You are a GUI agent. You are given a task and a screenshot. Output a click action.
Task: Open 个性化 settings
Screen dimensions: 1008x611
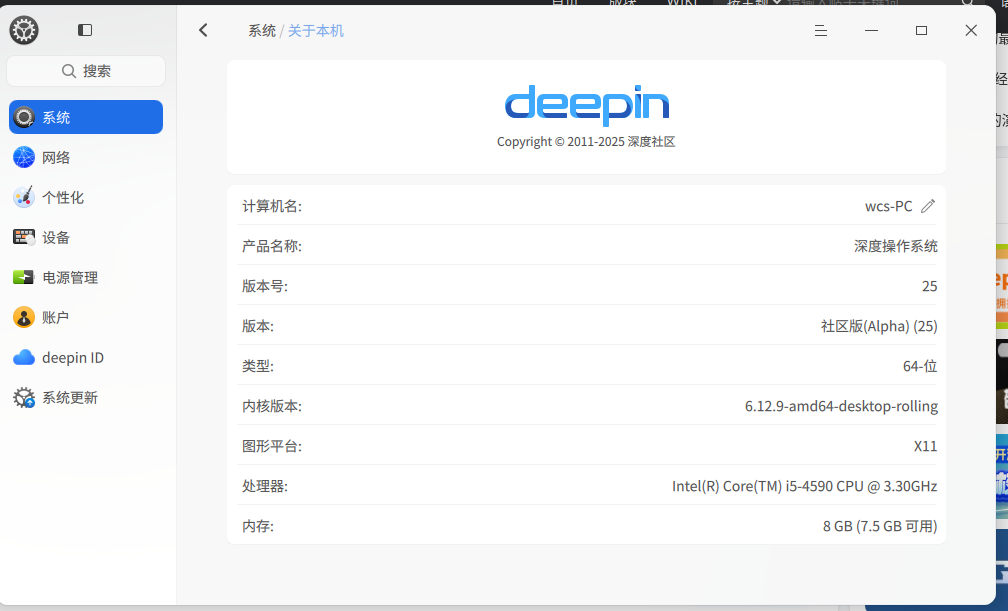coord(86,197)
